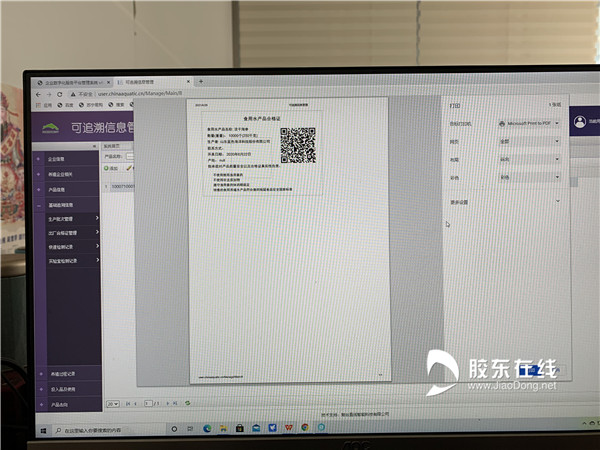Go to the next page

click(x=168, y=403)
